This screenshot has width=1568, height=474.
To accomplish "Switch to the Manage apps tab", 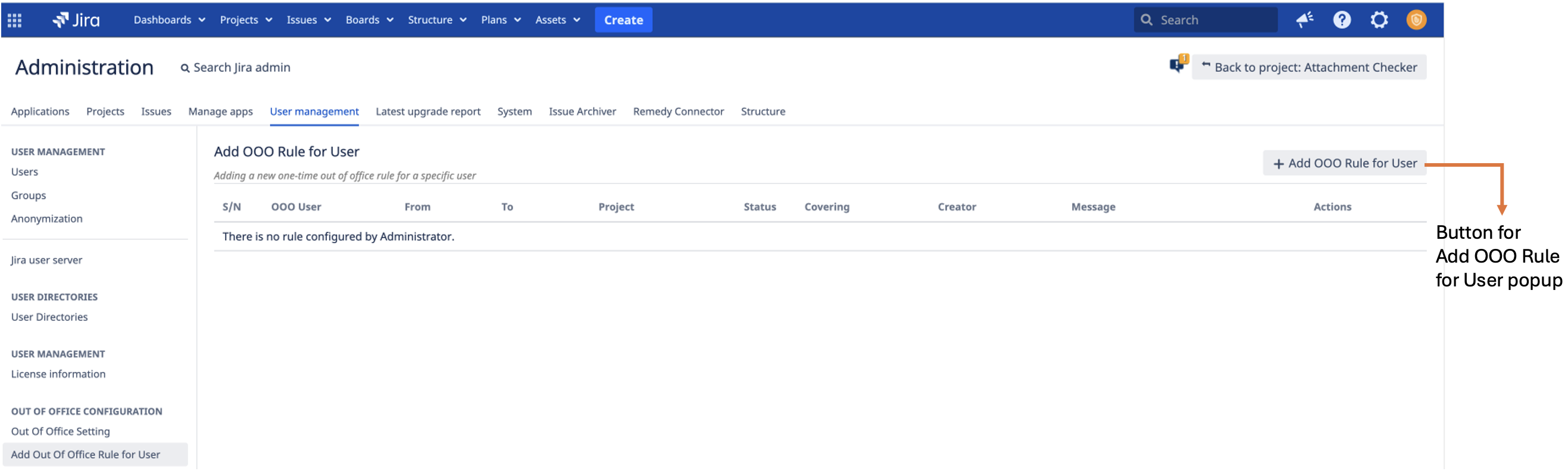I will [x=220, y=111].
